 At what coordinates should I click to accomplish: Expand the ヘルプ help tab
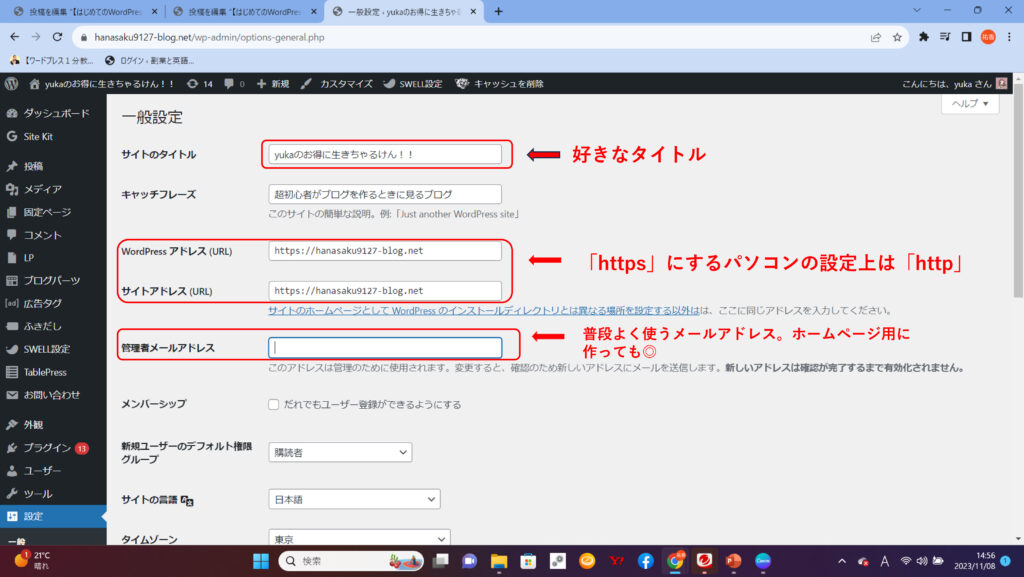pos(969,104)
